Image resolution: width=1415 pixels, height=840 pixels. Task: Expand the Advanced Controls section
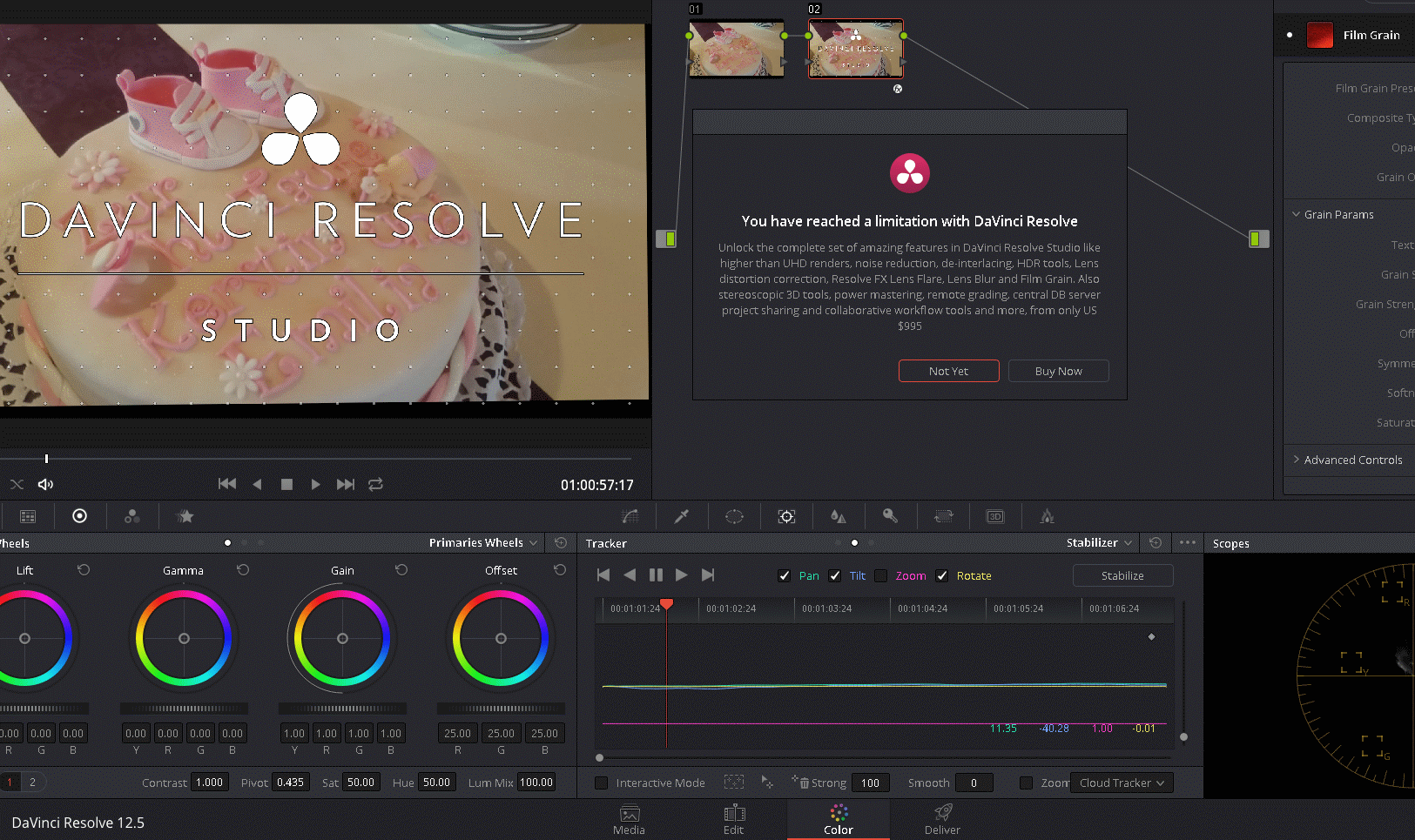click(1297, 460)
